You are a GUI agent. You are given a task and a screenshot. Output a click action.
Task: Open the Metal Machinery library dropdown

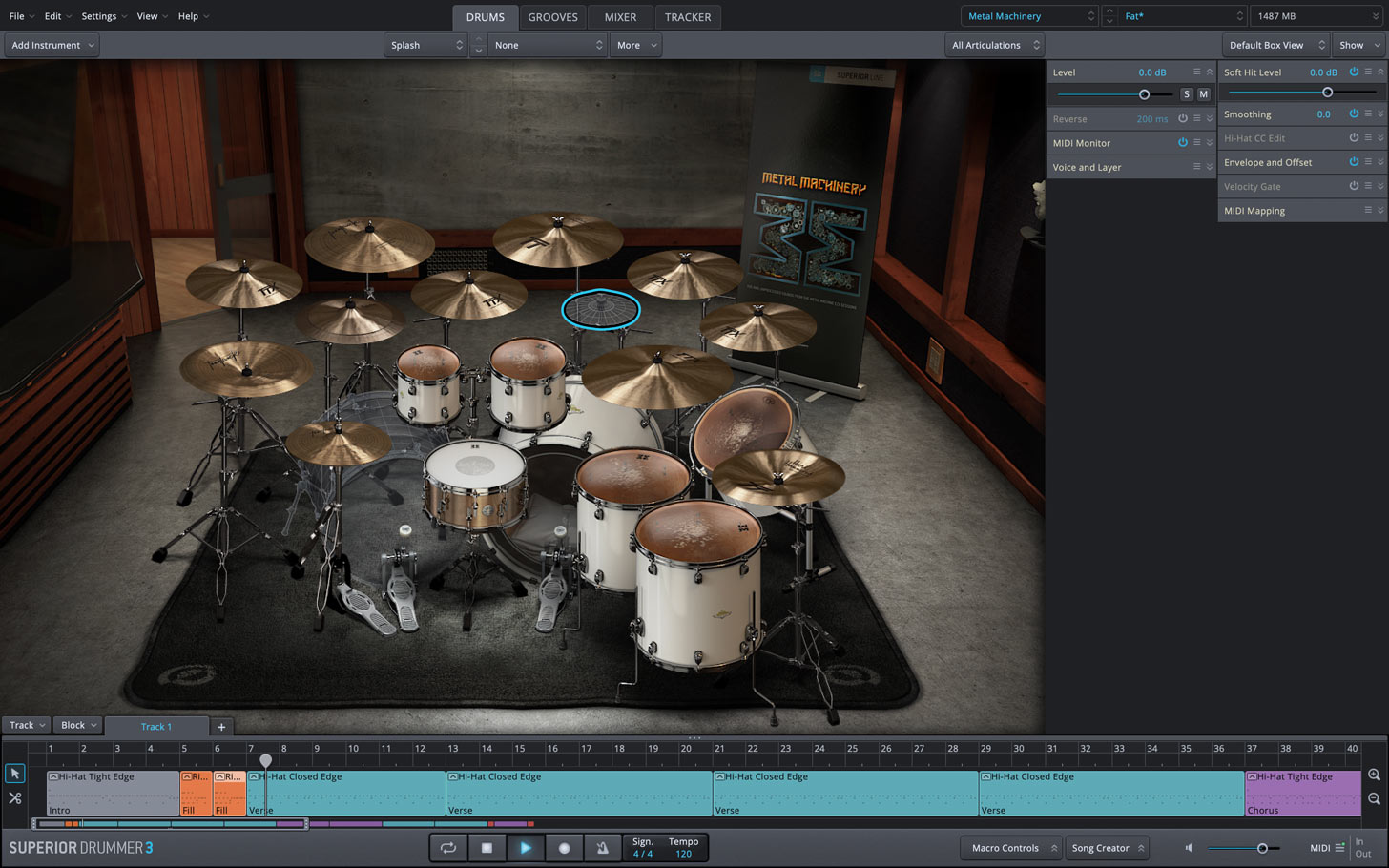(x=1029, y=16)
